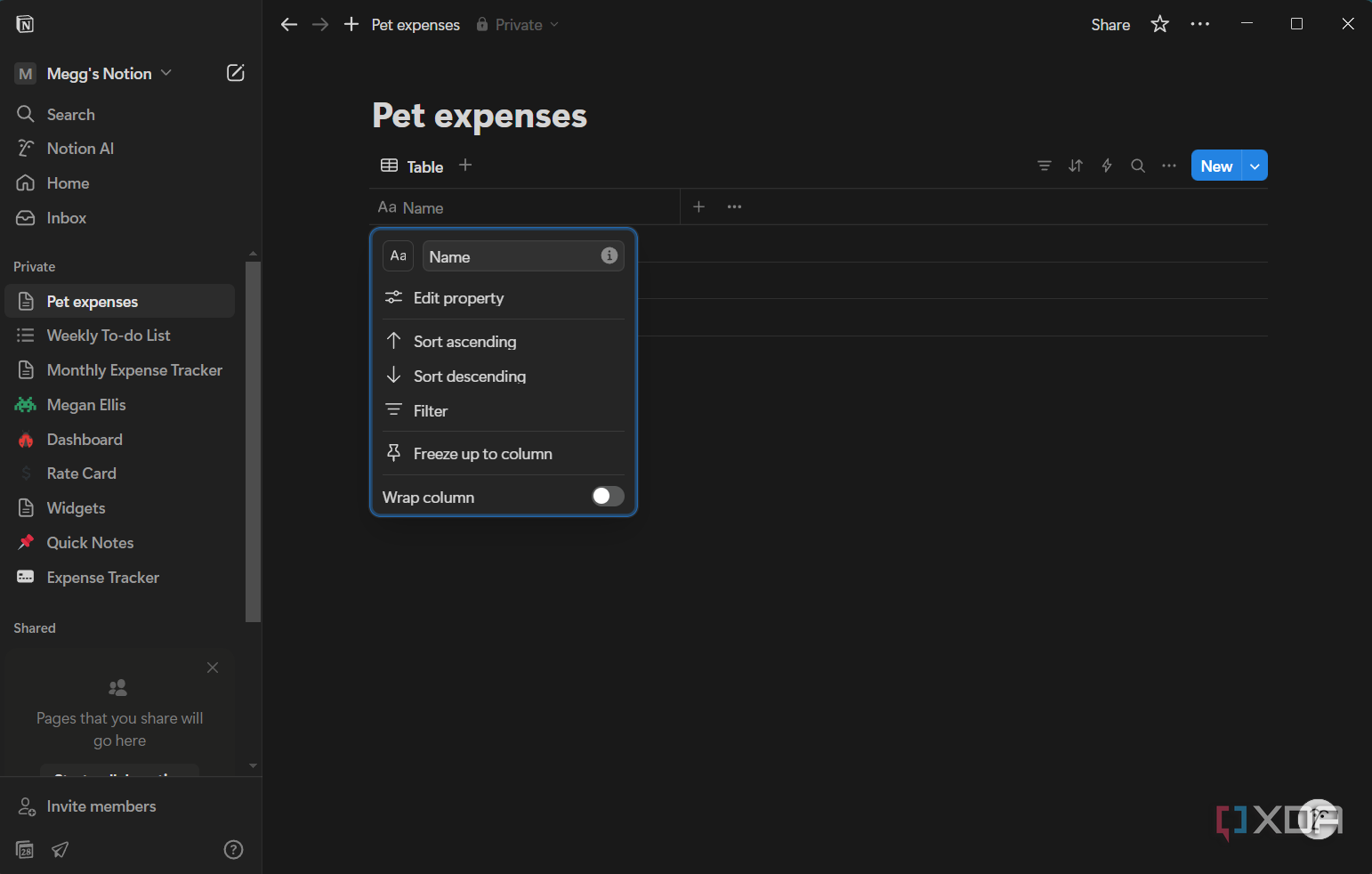Open the New button dropdown arrow
The width and height of the screenshot is (1372, 874).
coord(1255,166)
